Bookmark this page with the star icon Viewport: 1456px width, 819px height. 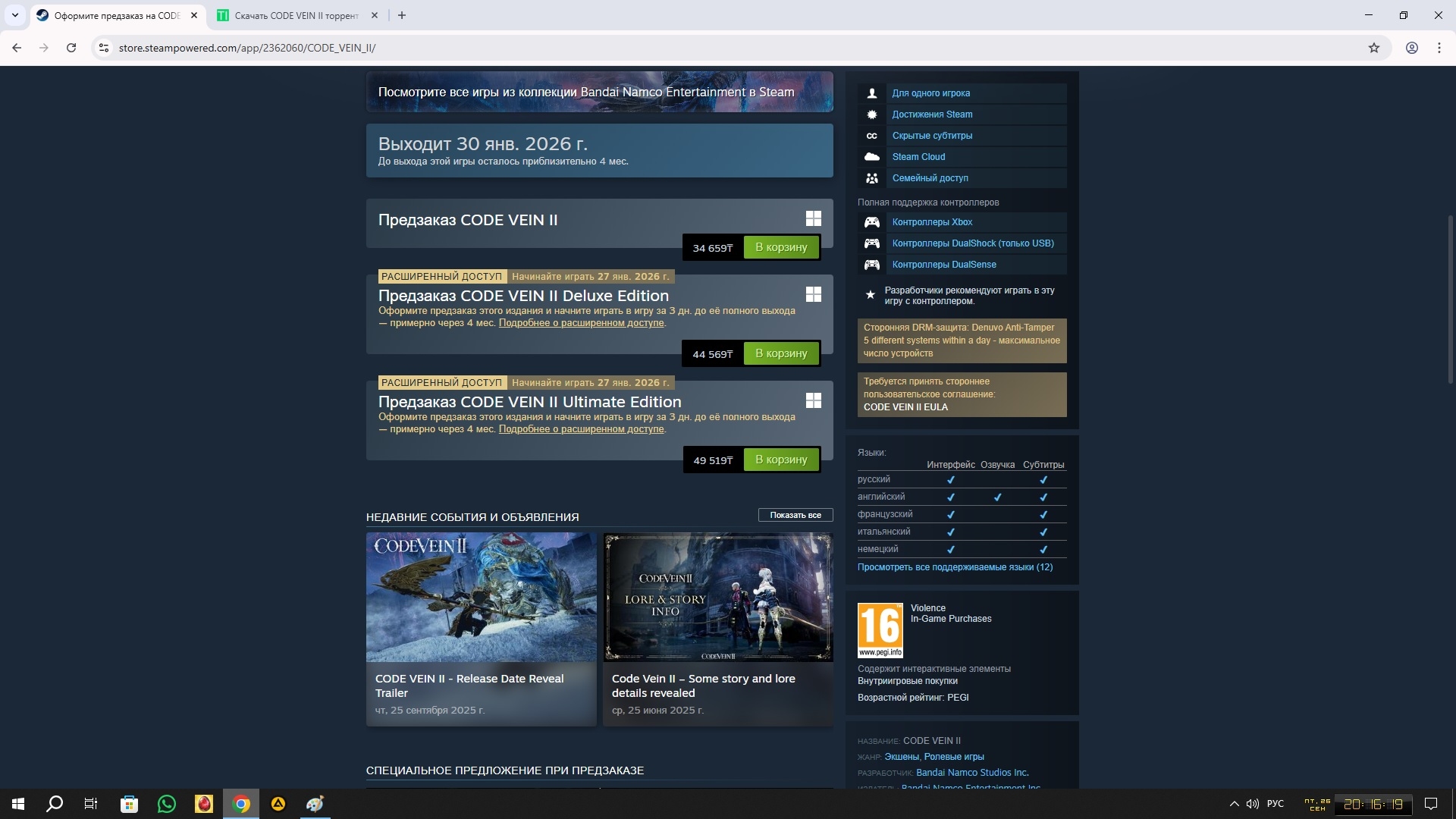coord(1373,48)
